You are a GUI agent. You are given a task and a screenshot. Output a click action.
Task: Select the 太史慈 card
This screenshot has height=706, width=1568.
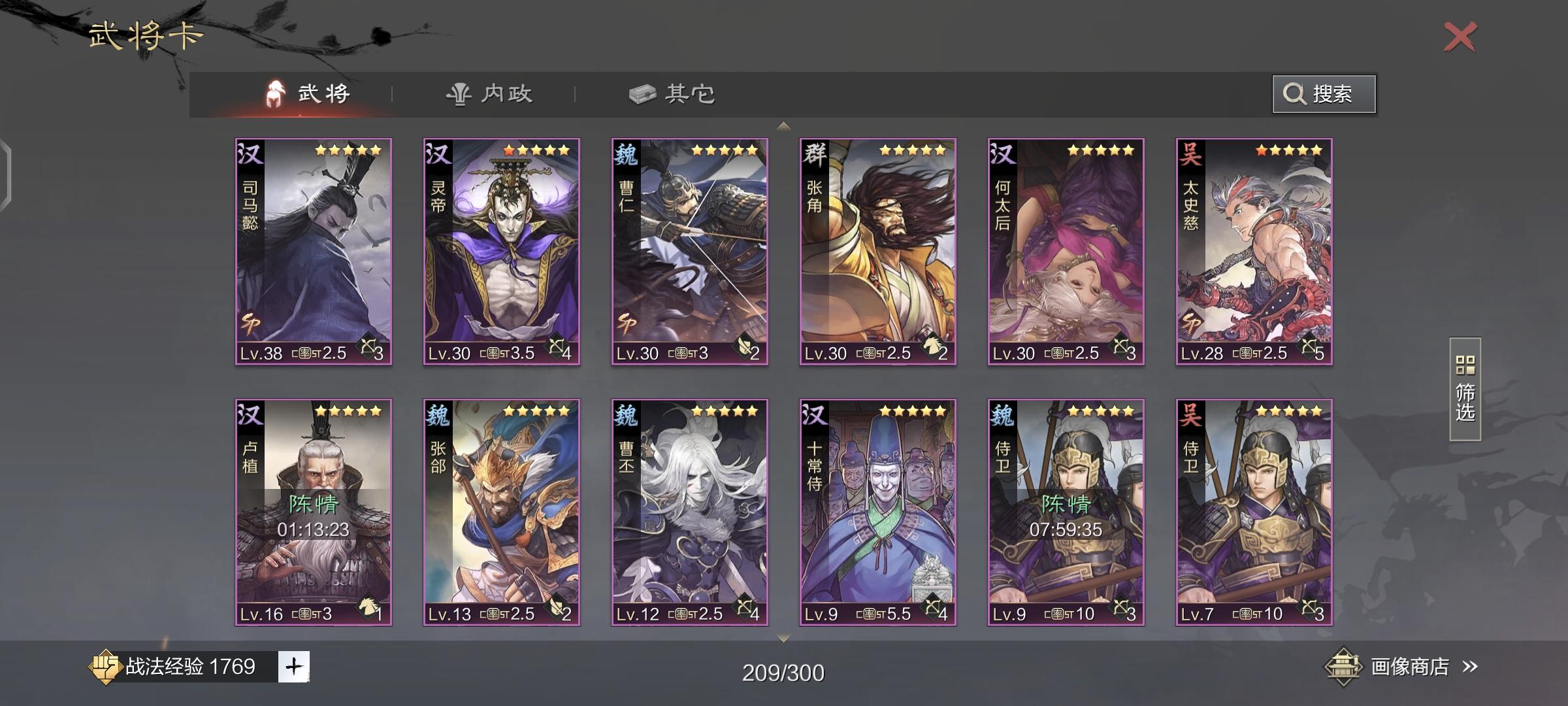[1254, 252]
